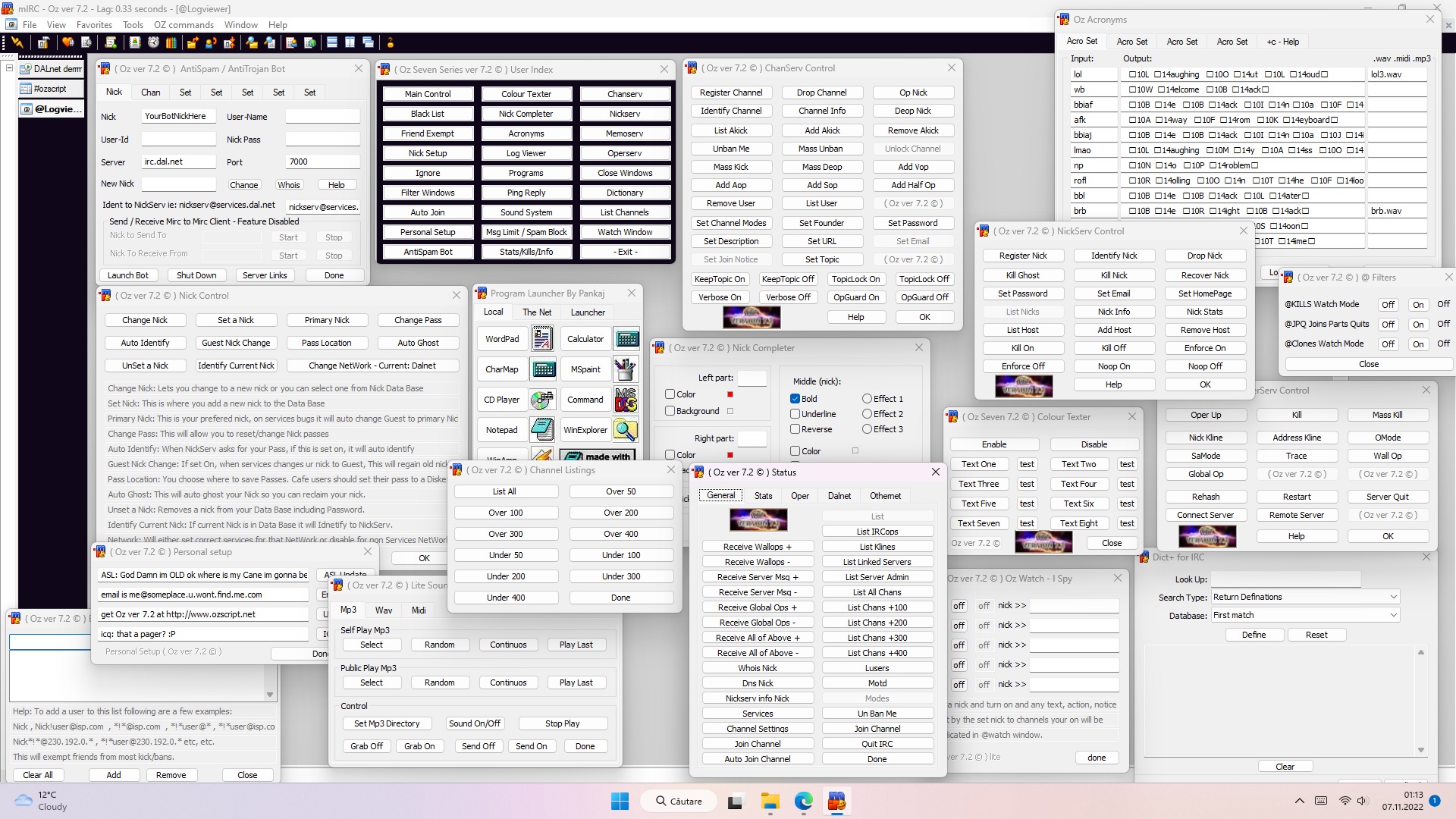Screen dimensions: 1456x819
Task: Open Search Type dropdown in Dict+ for IRC
Action: (1305, 597)
